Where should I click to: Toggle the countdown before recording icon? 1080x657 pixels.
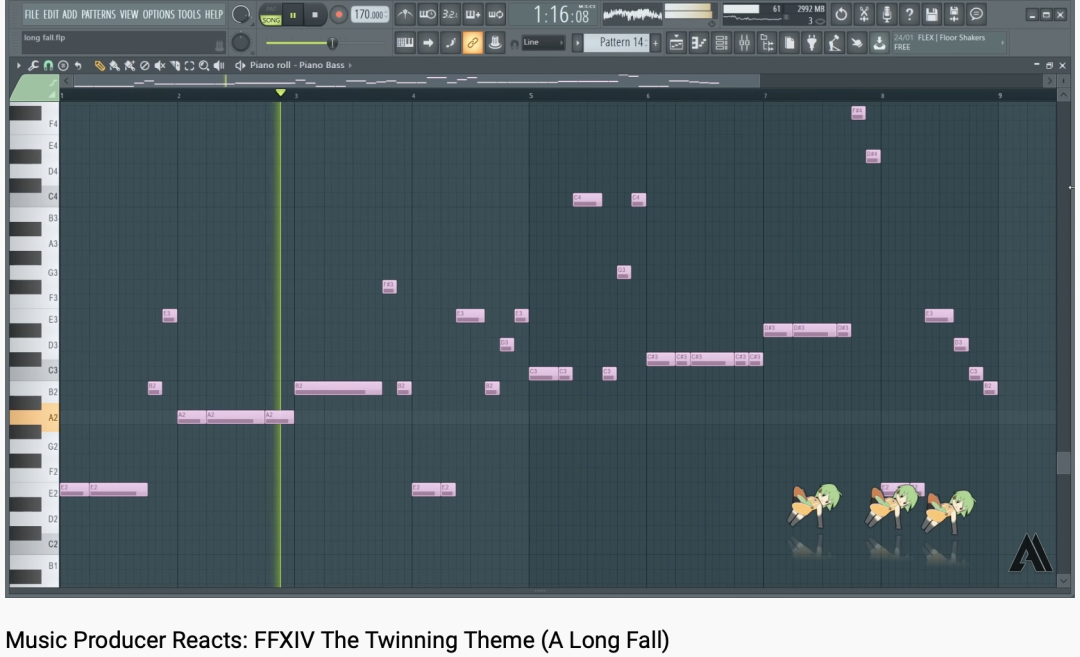click(450, 14)
